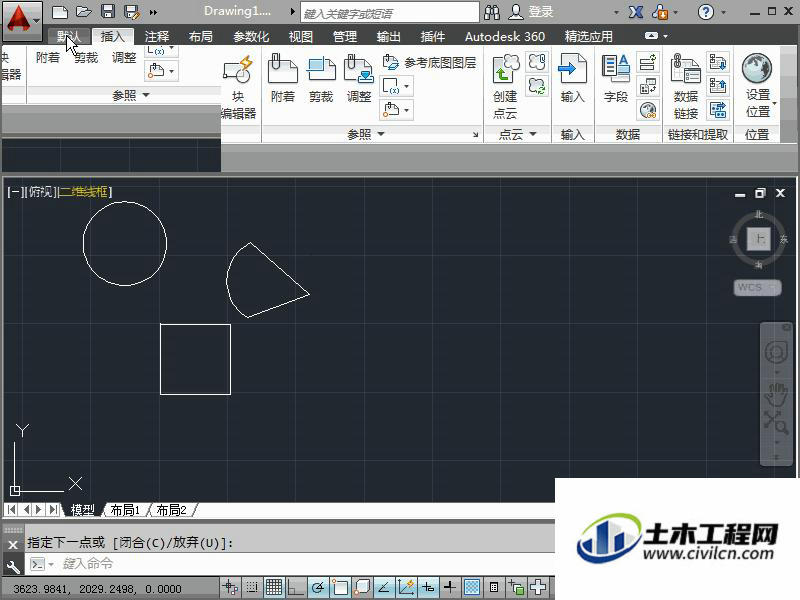The height and width of the screenshot is (600, 800).
Task: Click the update fields icon
Action: point(648,62)
